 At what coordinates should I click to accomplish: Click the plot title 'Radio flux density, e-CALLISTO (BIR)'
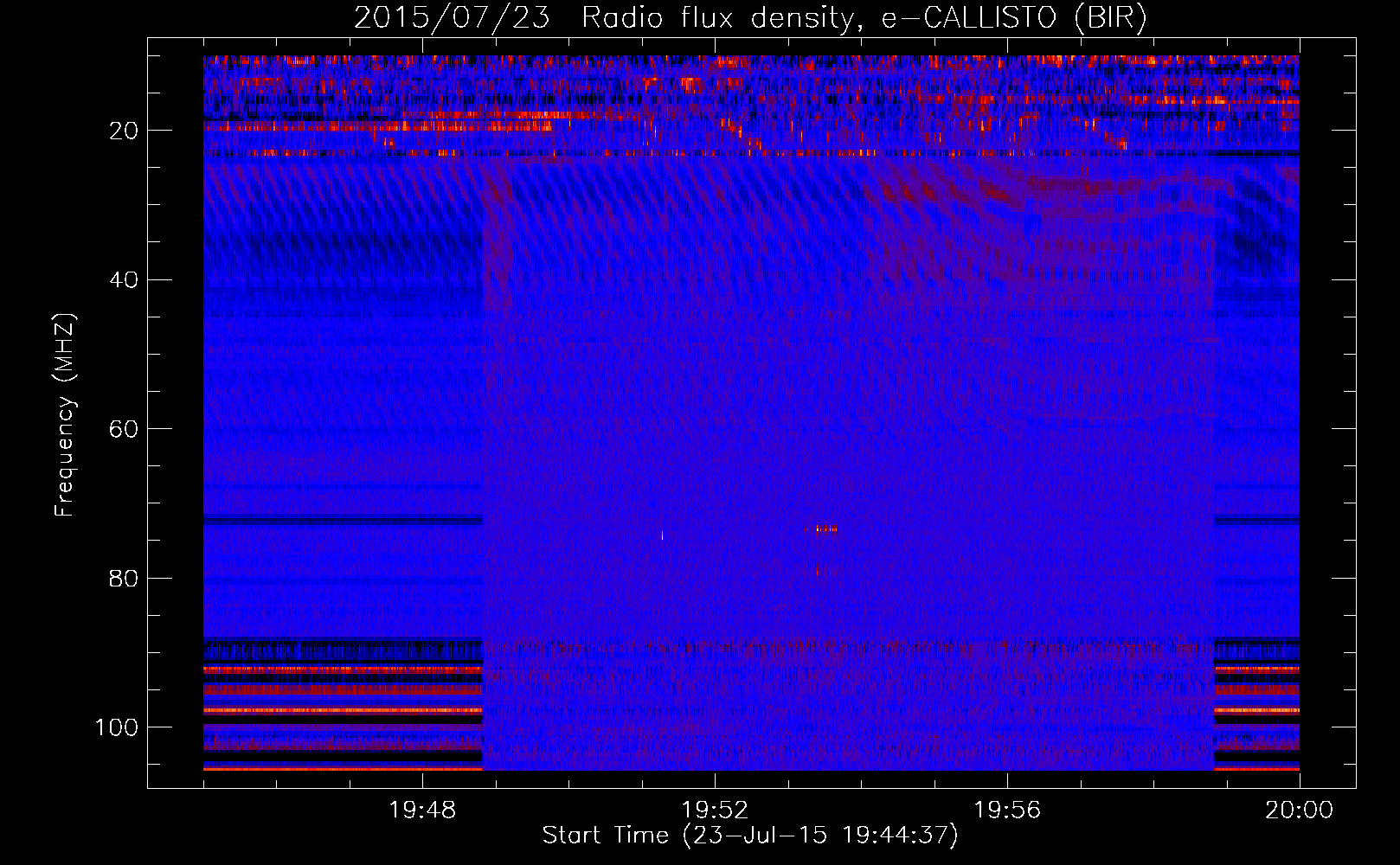[x=864, y=18]
